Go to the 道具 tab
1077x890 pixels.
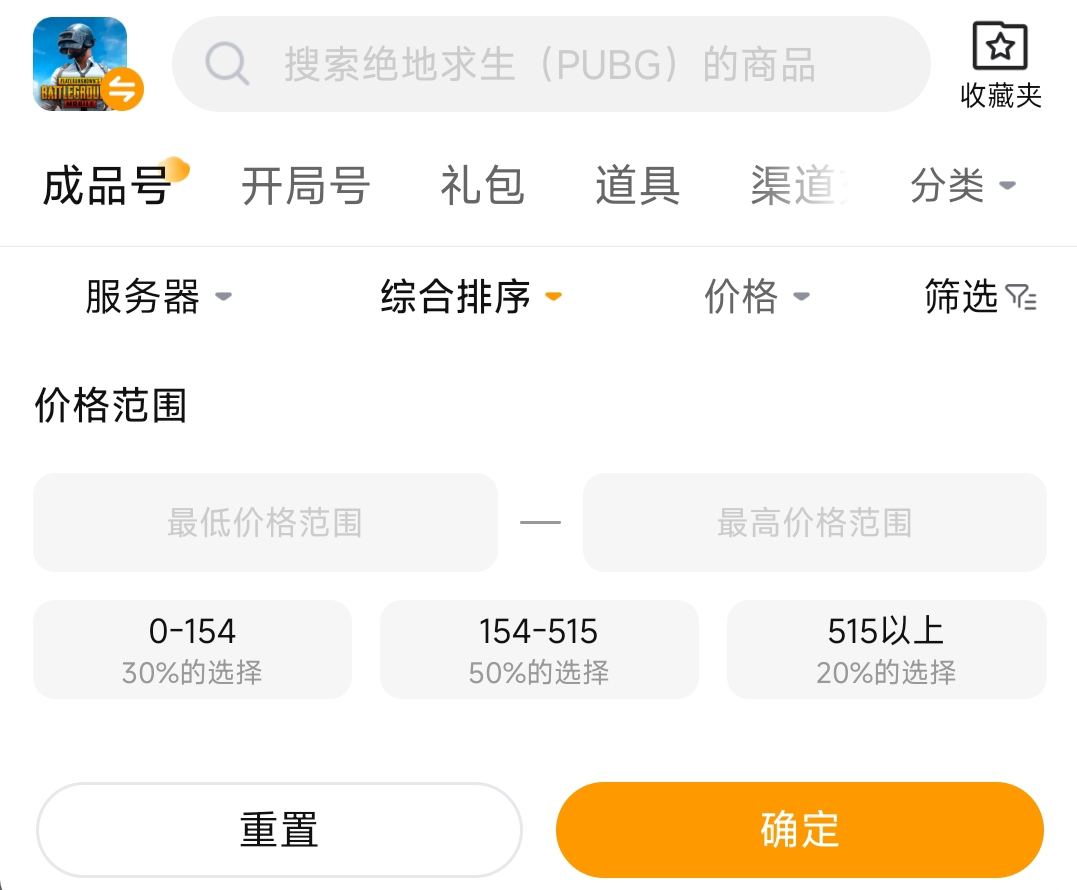[637, 186]
